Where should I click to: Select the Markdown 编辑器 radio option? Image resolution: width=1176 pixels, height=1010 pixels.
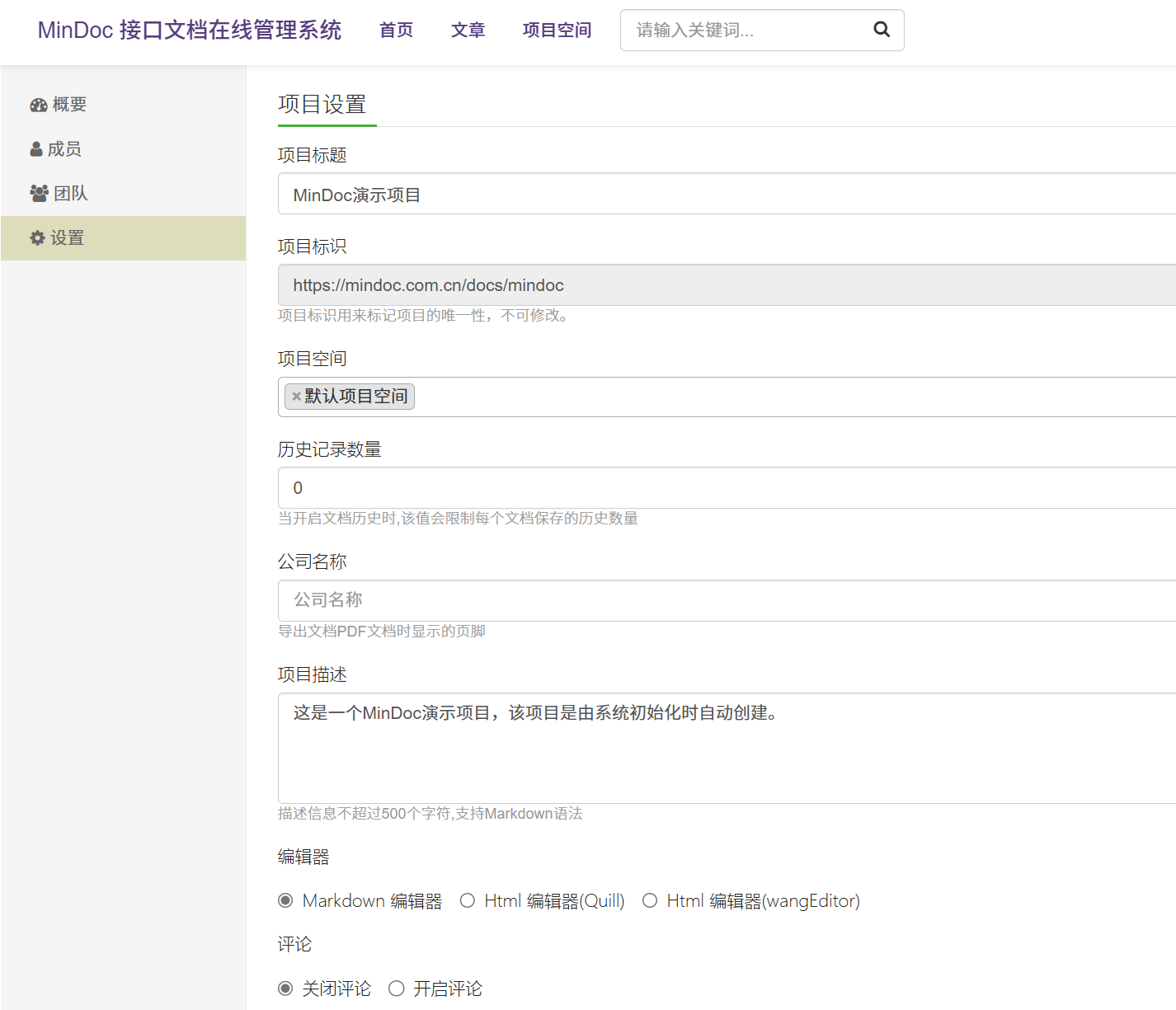[x=285, y=900]
